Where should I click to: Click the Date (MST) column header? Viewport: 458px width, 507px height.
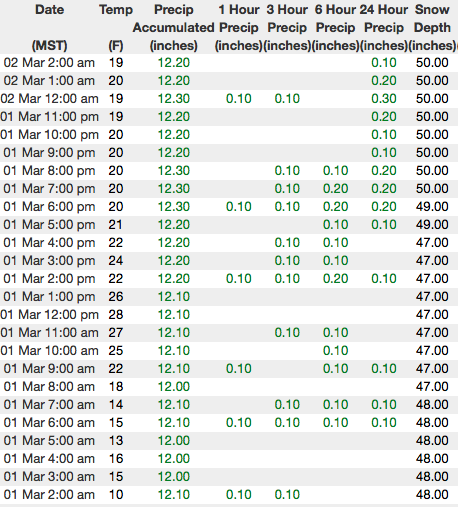(49, 27)
